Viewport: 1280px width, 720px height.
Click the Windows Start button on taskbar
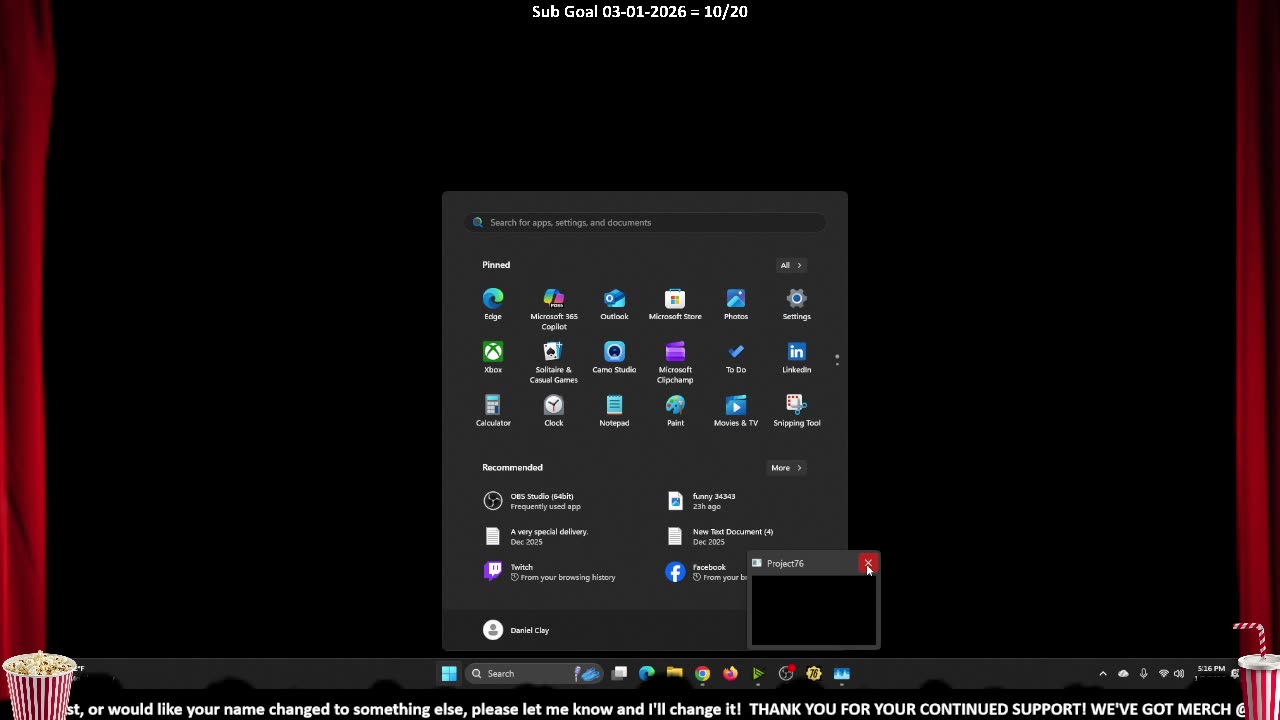point(449,673)
